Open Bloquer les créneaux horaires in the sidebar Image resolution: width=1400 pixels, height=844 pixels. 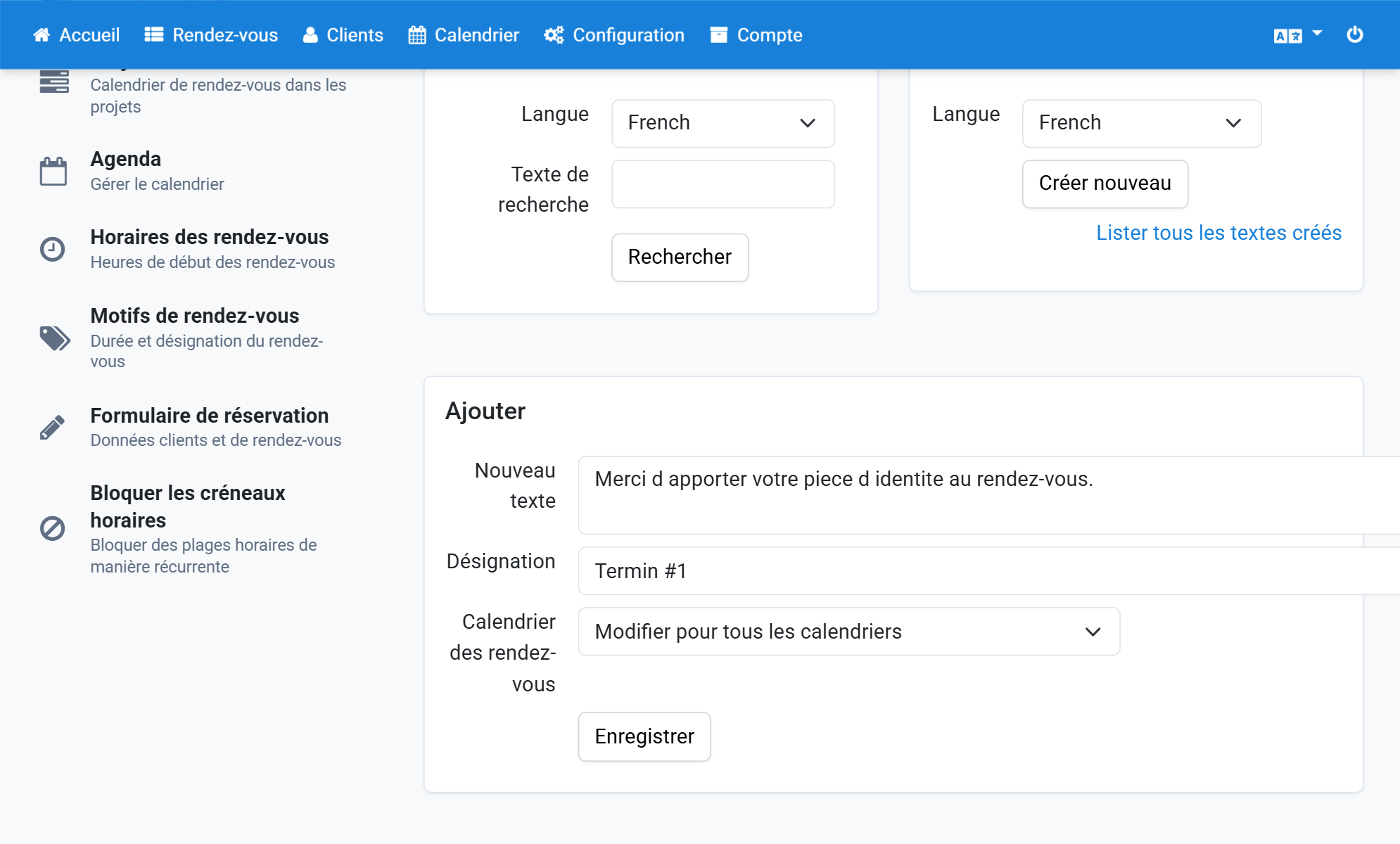pos(188,506)
